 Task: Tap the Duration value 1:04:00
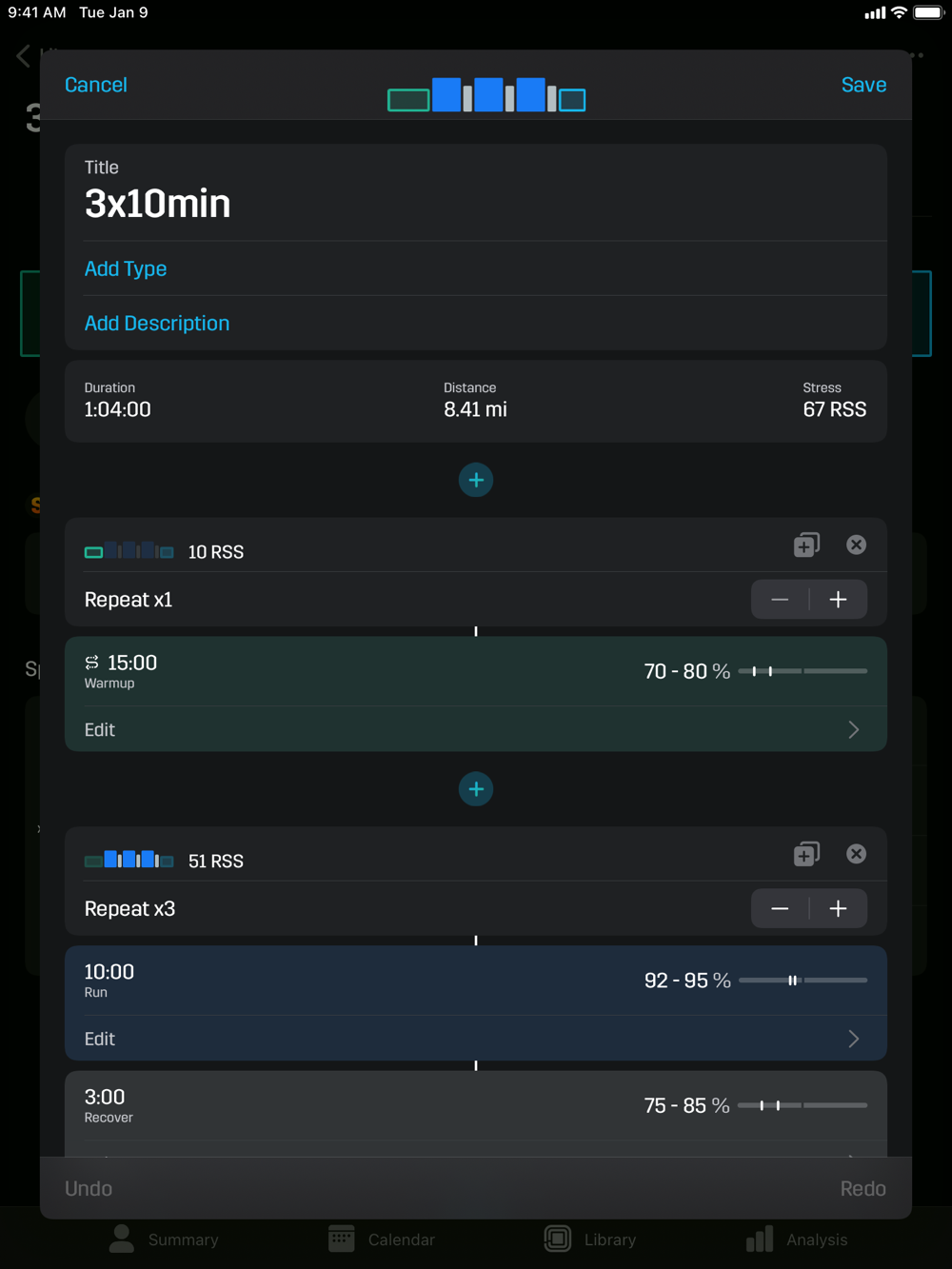point(117,409)
